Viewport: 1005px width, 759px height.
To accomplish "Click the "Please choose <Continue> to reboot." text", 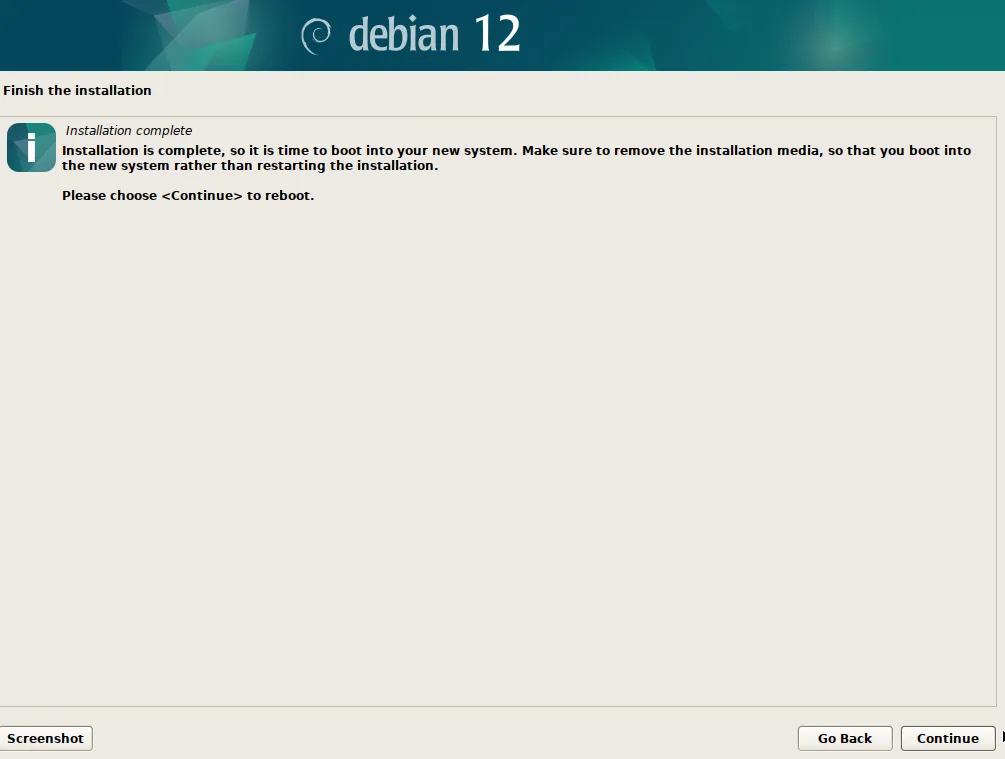I will pyautogui.click(x=188, y=196).
